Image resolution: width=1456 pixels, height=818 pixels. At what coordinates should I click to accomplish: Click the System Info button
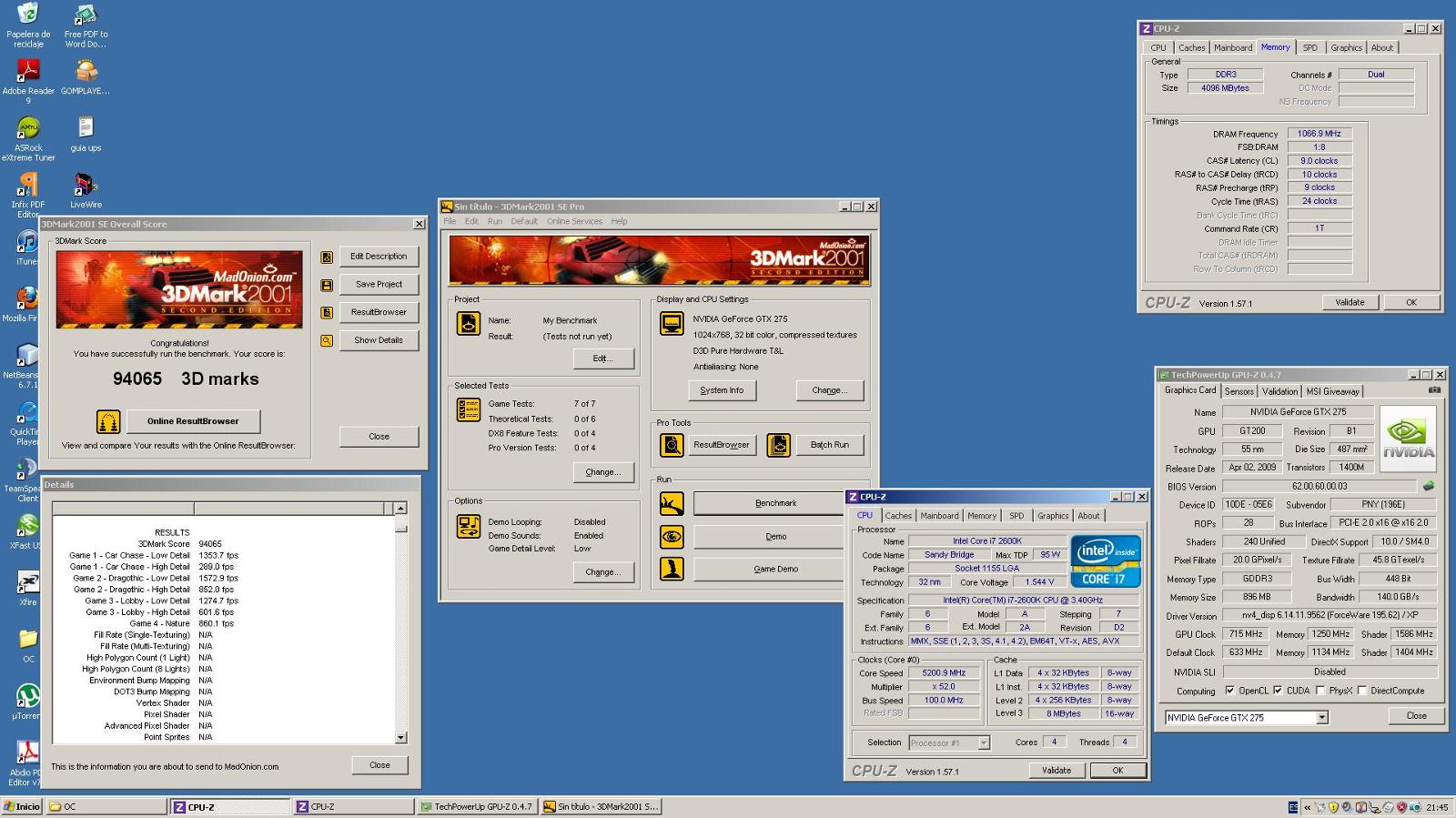(722, 390)
